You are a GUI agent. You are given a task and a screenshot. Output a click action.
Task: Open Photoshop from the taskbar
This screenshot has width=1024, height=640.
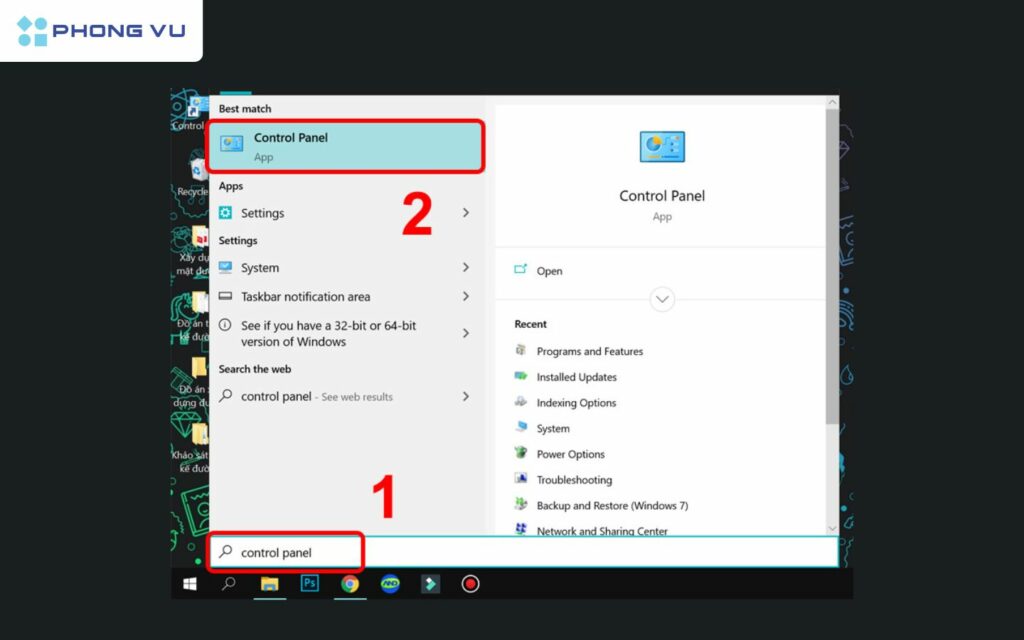[310, 584]
